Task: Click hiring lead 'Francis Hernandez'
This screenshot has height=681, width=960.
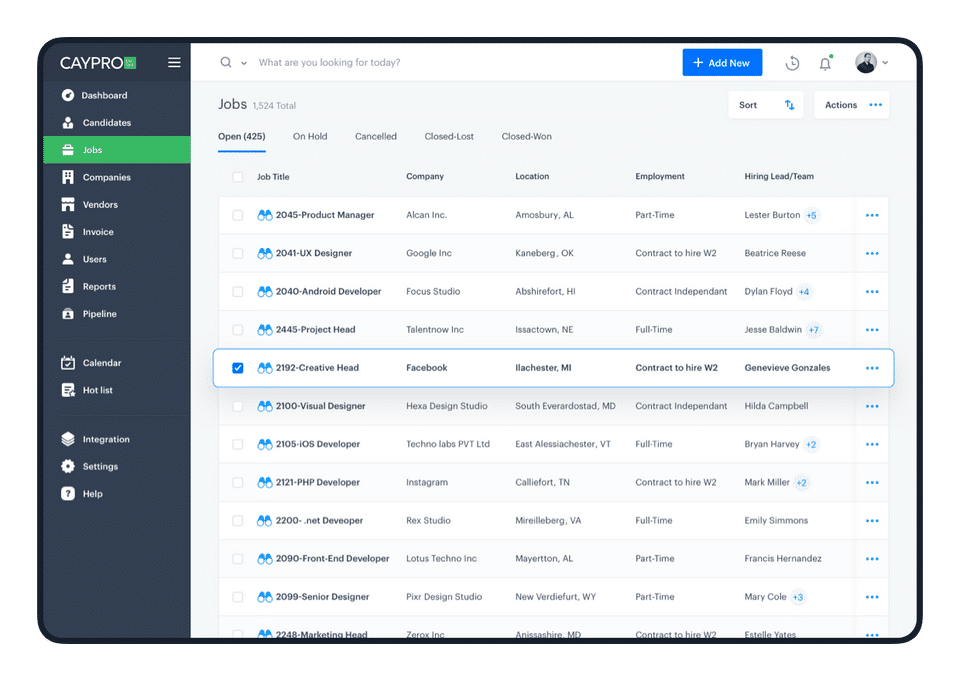Action: (x=783, y=559)
